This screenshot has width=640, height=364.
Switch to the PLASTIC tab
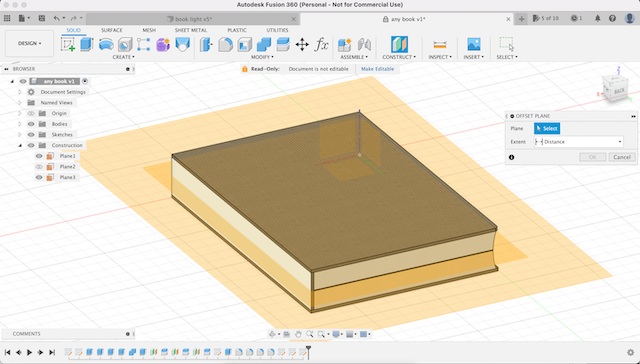point(237,30)
